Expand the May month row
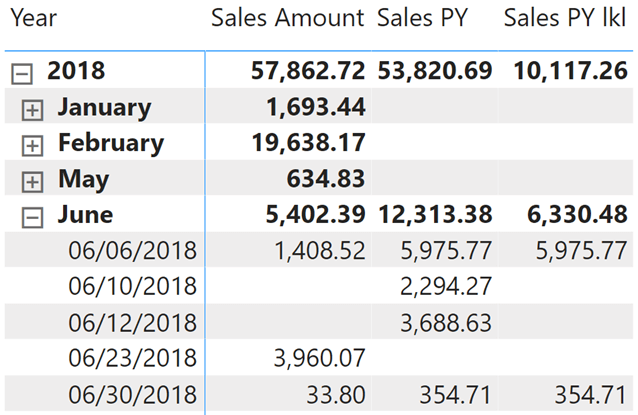The height and width of the screenshot is (415, 638). (34, 181)
